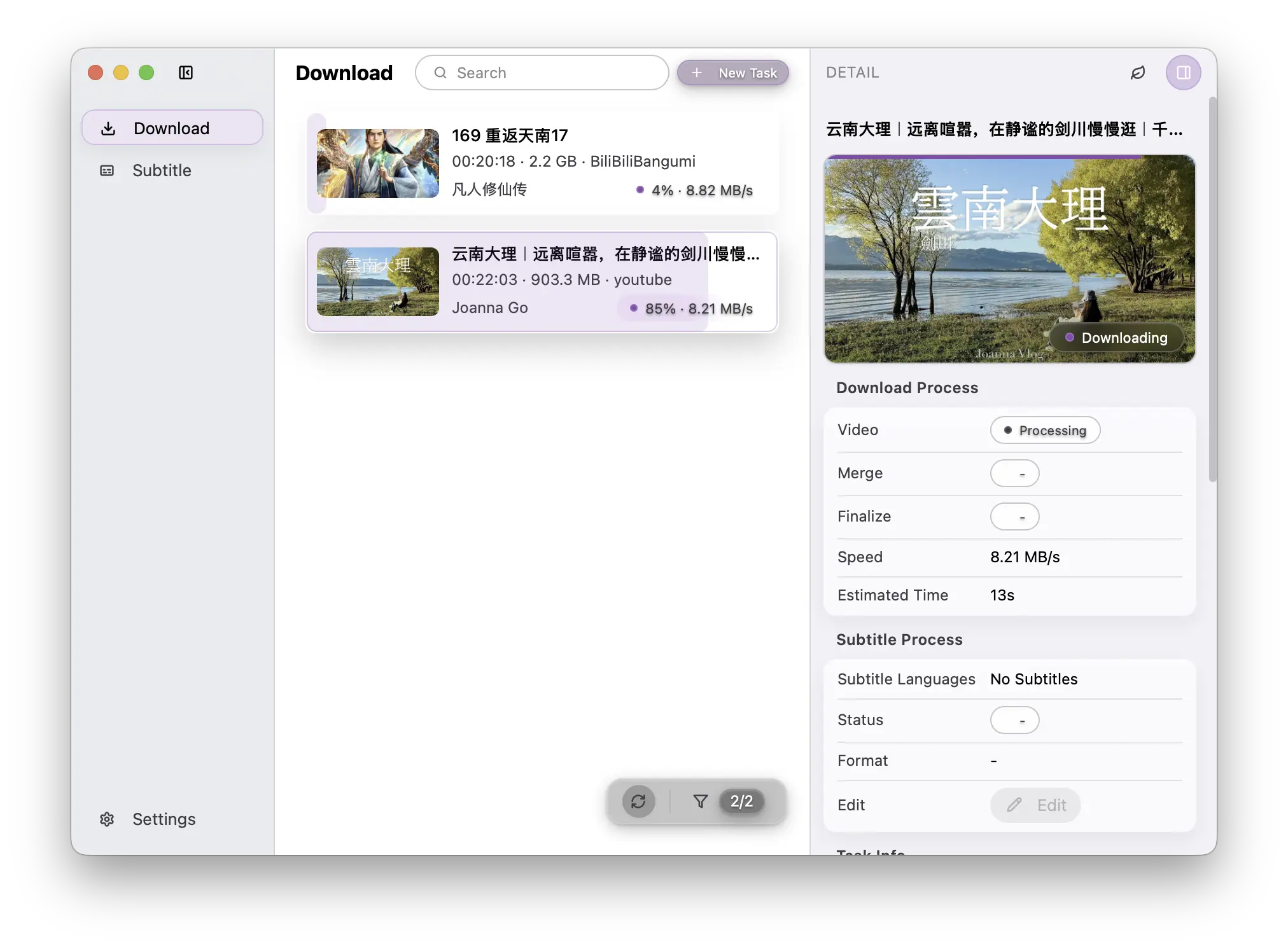Click the leaf icon in the DETAIL header

(x=1138, y=73)
